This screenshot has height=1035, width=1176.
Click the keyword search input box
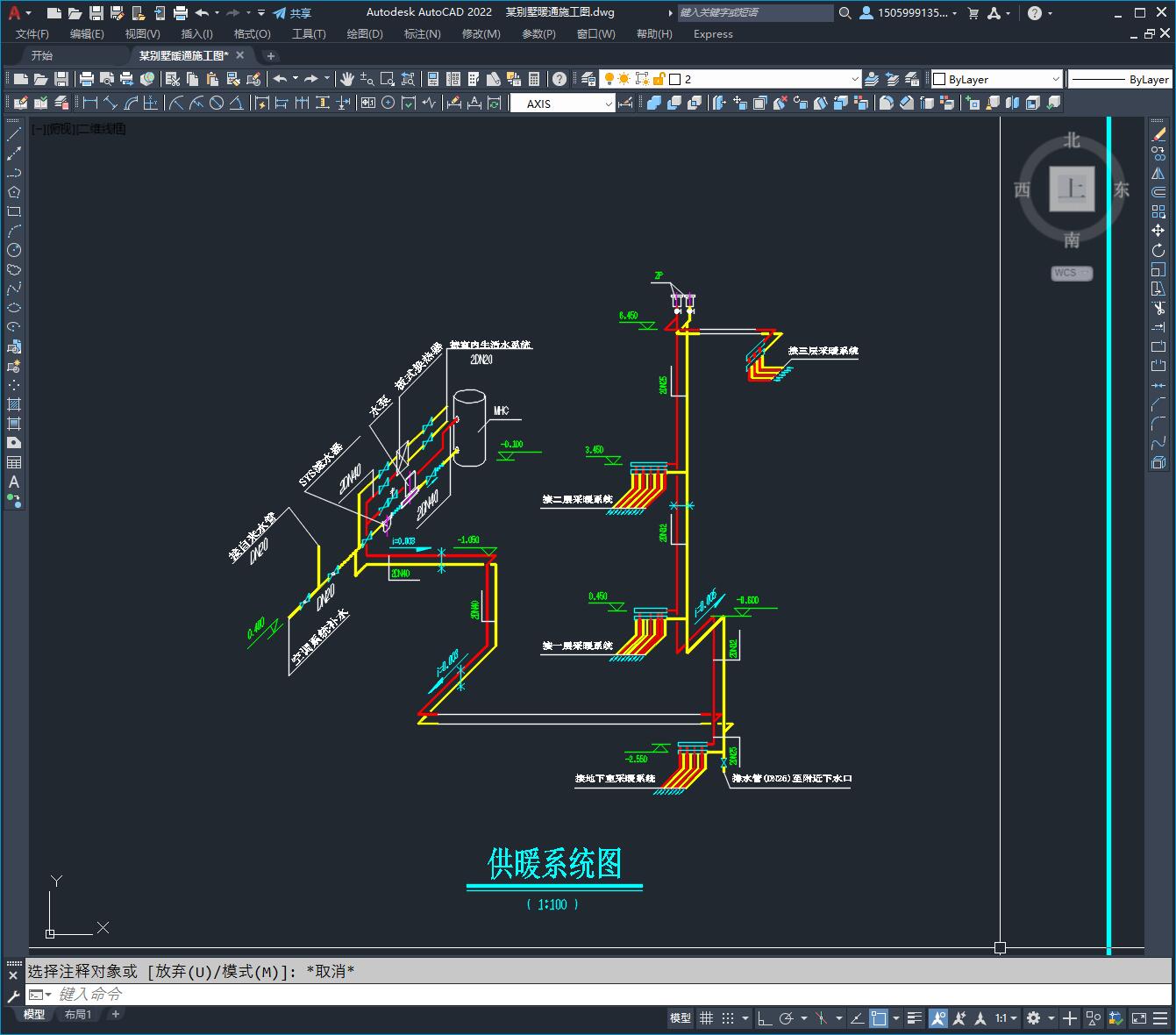(x=755, y=13)
